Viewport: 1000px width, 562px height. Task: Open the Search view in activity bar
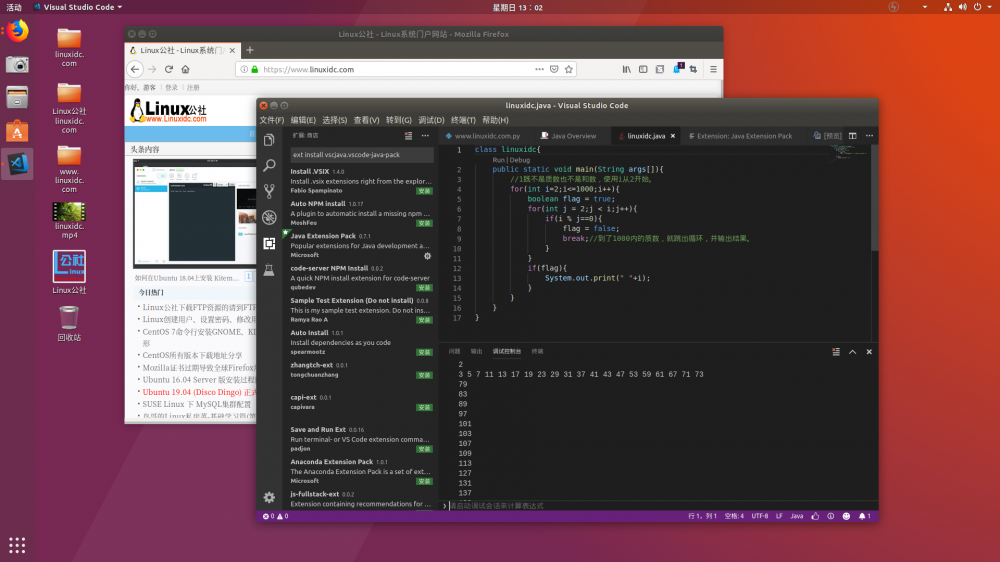pos(269,165)
